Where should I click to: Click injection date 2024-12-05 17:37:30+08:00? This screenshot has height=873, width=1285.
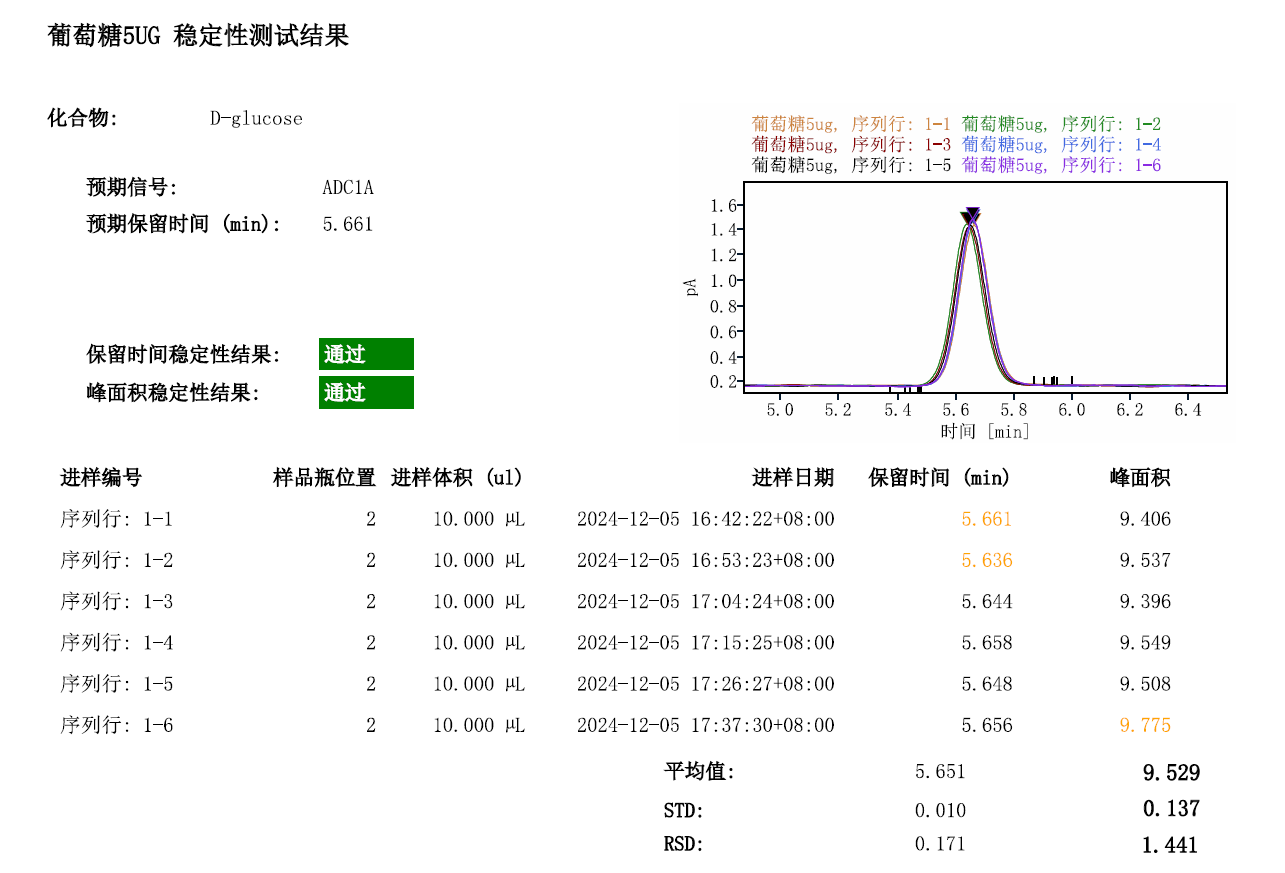coord(706,726)
